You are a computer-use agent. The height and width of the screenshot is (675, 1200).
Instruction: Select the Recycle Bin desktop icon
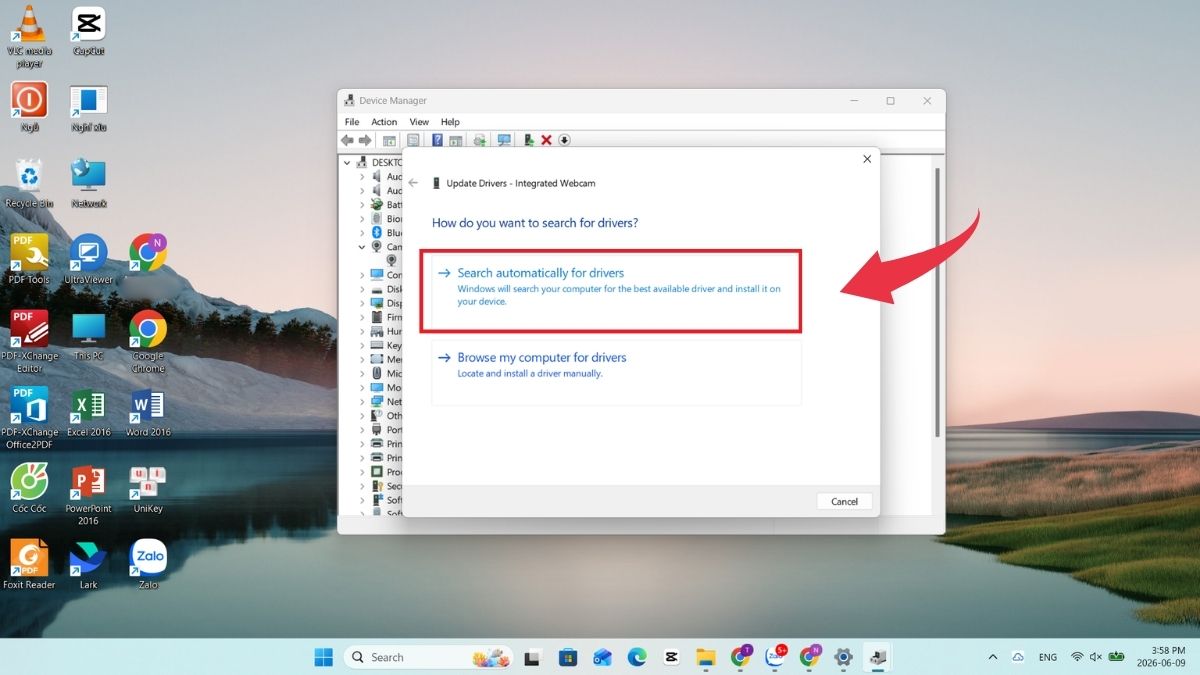(x=30, y=183)
